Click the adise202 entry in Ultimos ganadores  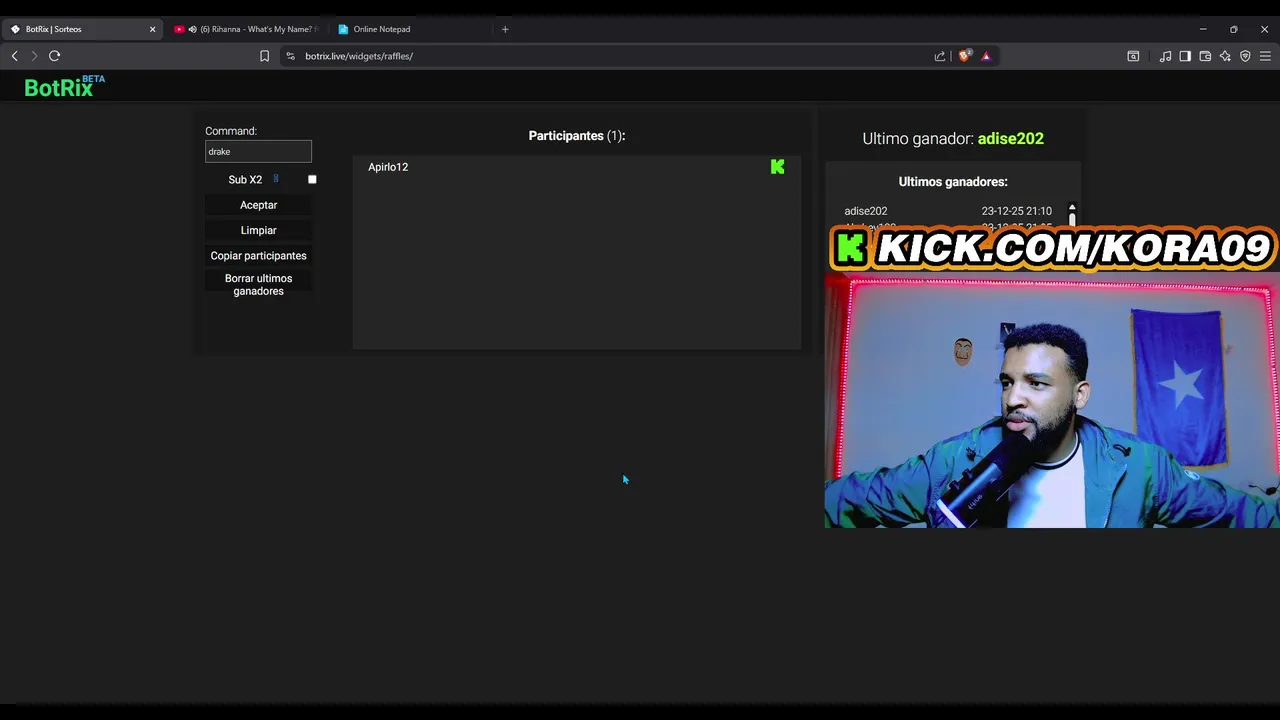click(x=866, y=211)
